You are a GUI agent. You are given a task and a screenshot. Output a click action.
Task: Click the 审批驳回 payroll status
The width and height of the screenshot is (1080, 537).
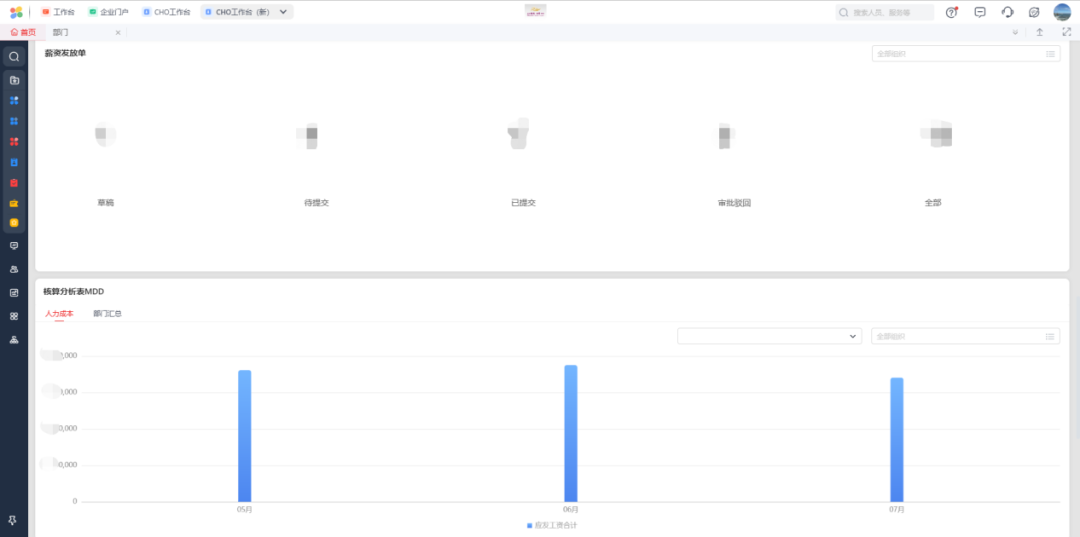point(734,203)
